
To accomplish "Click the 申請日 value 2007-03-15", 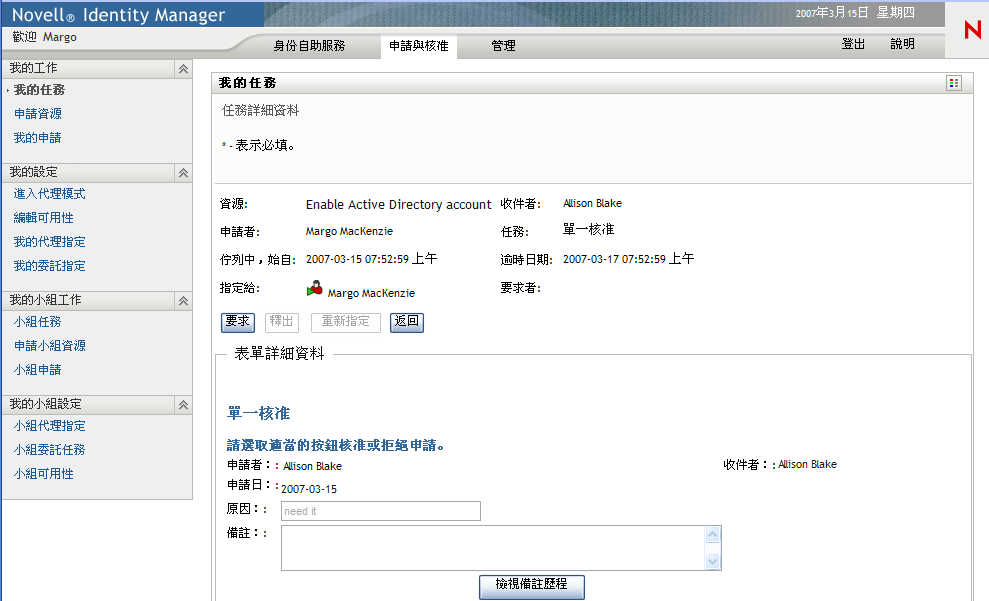I will tap(309, 489).
